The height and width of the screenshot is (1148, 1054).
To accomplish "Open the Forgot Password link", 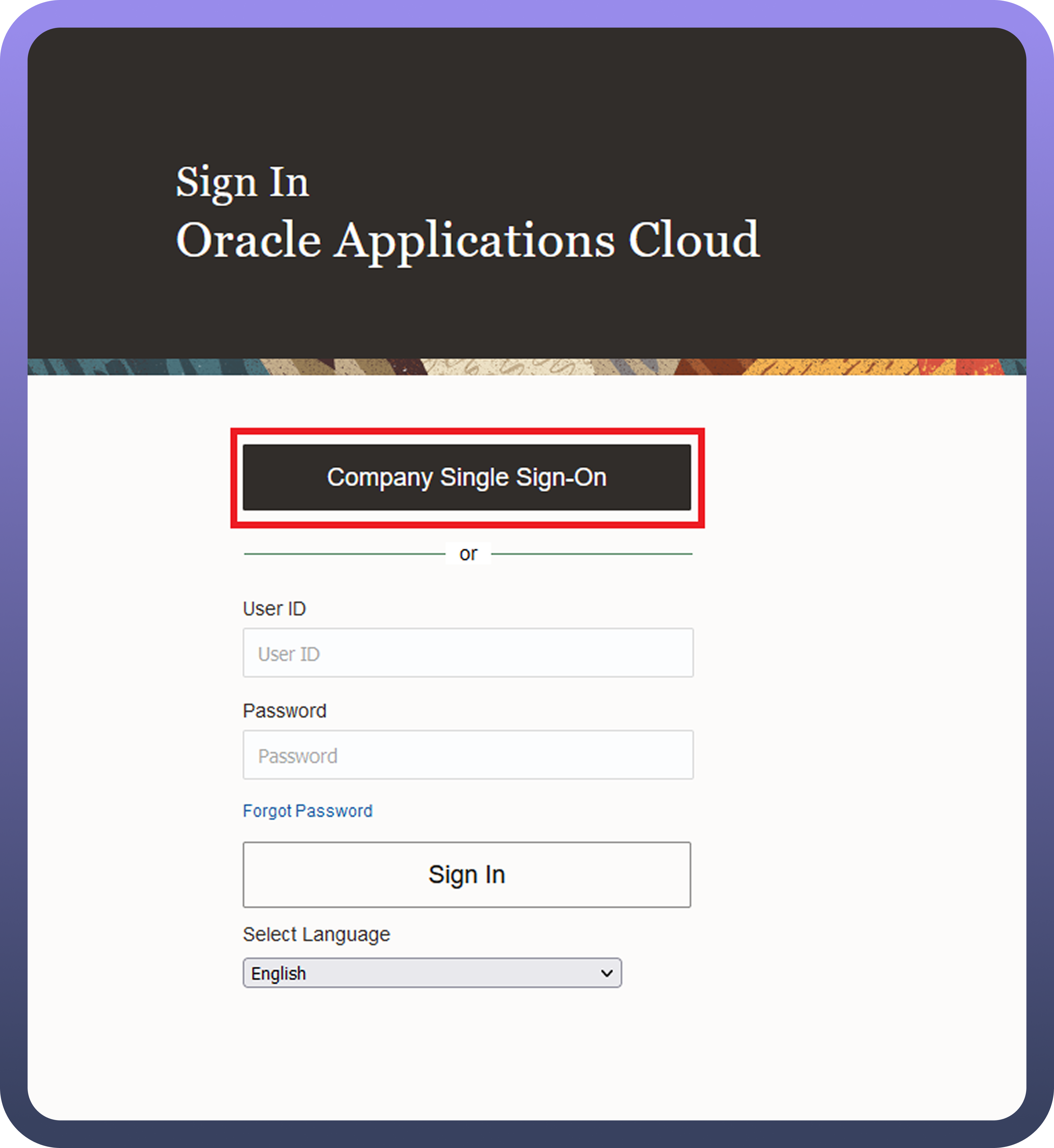I will pos(307,810).
